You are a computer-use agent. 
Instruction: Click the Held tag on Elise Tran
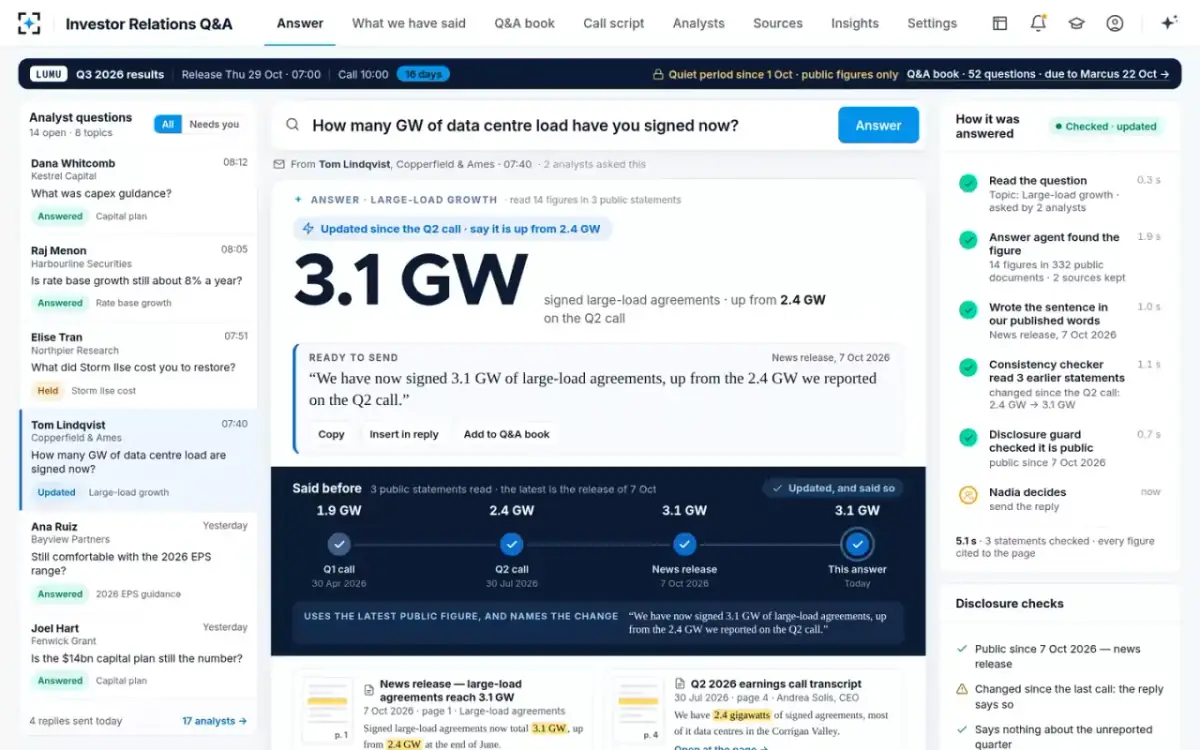(47, 390)
